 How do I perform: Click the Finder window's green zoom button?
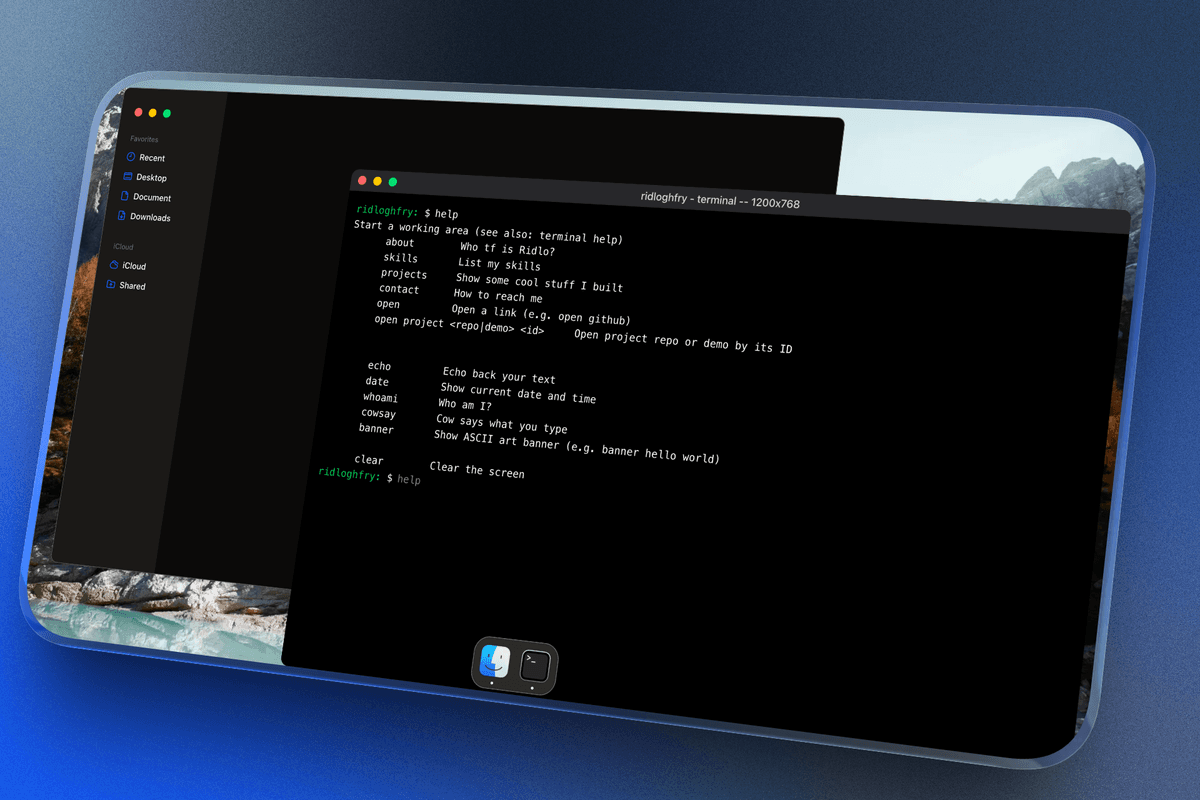click(x=167, y=114)
